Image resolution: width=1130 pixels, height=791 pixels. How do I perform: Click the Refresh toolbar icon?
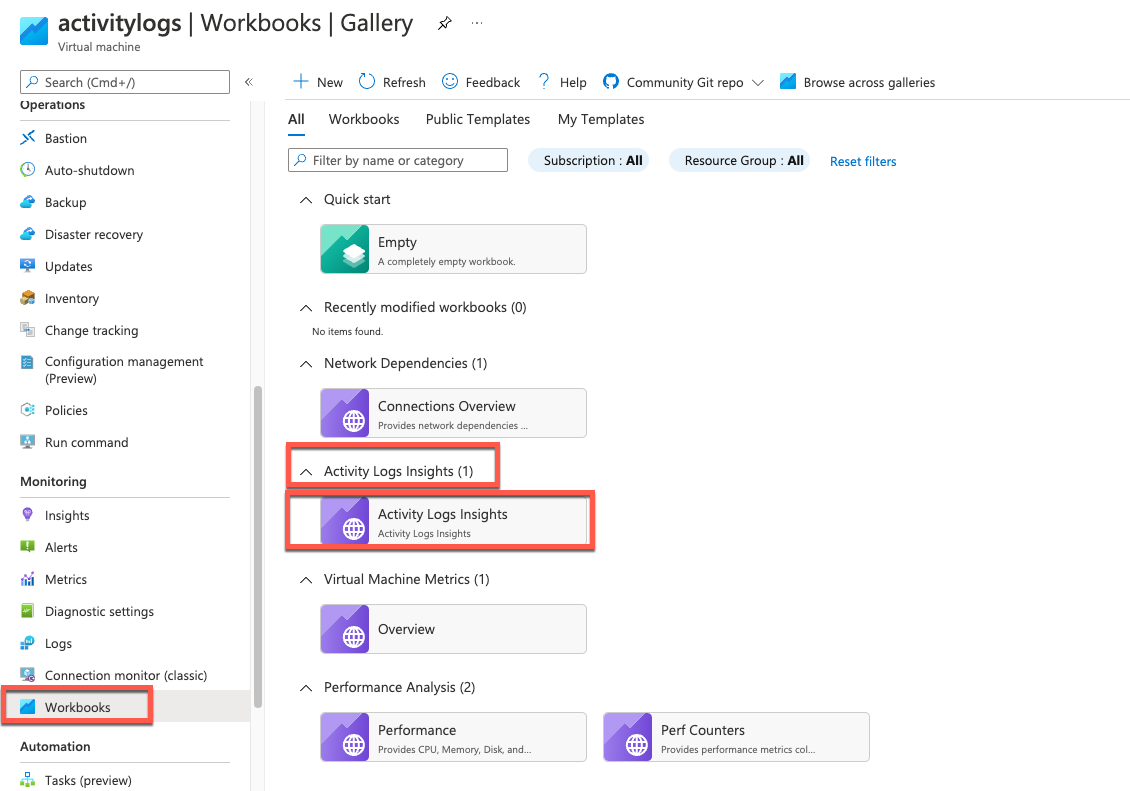[367, 82]
